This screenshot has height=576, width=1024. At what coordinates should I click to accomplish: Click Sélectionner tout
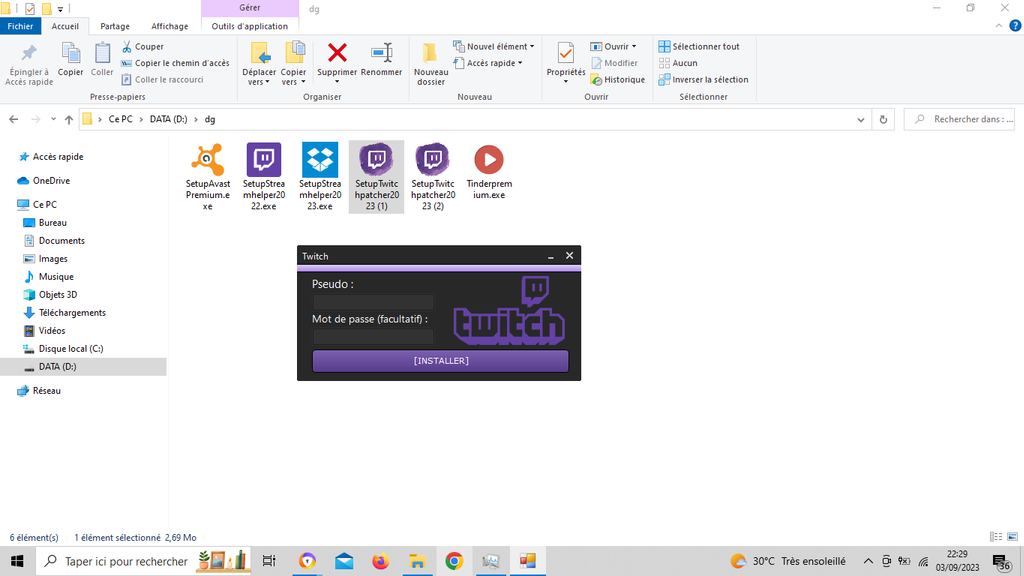coord(699,46)
